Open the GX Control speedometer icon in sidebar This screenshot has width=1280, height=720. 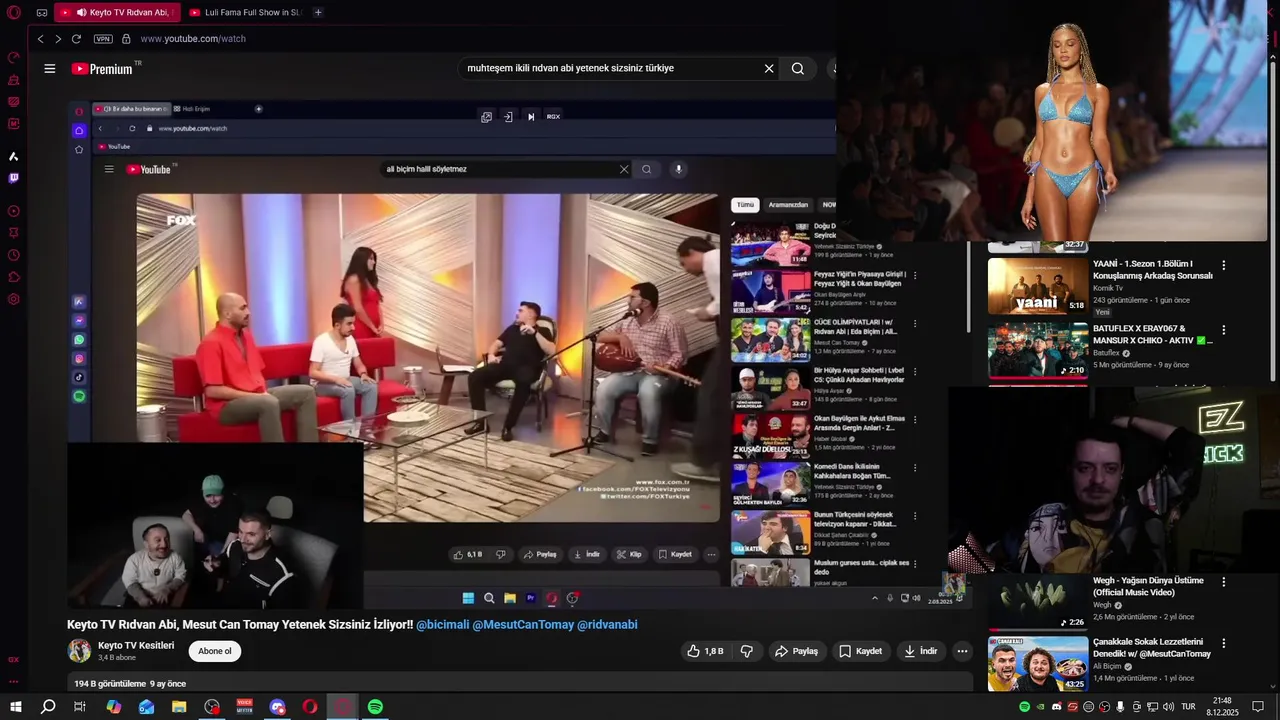click(x=14, y=58)
